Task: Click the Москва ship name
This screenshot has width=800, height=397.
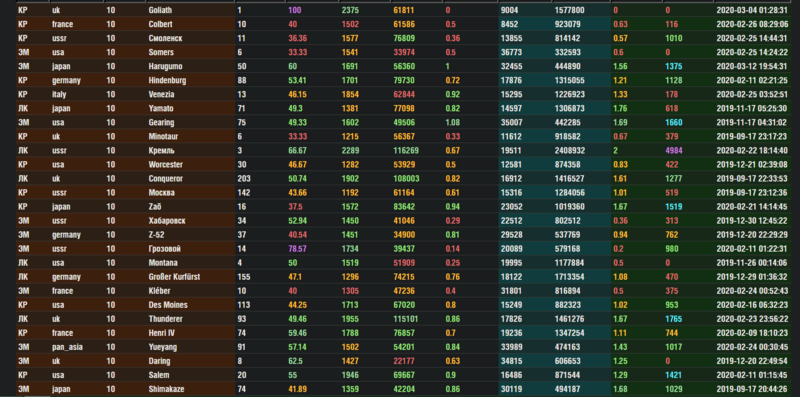Action: pos(161,193)
